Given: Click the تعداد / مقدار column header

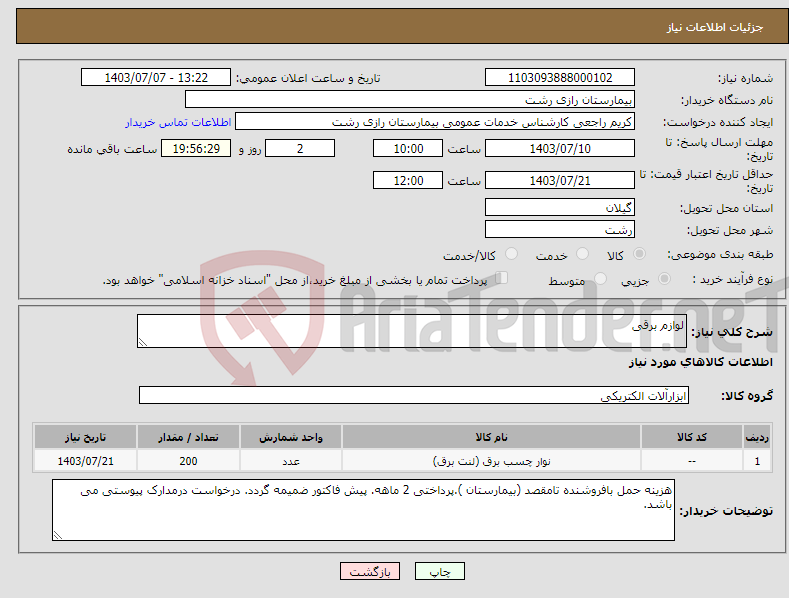Looking at the screenshot, I should click(188, 437).
